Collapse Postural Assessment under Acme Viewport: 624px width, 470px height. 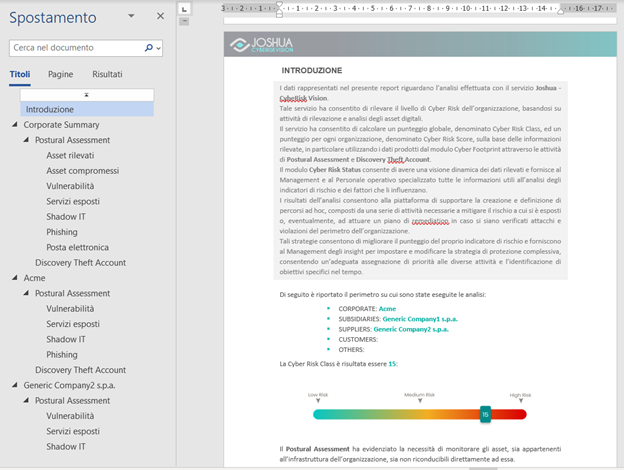(26, 293)
